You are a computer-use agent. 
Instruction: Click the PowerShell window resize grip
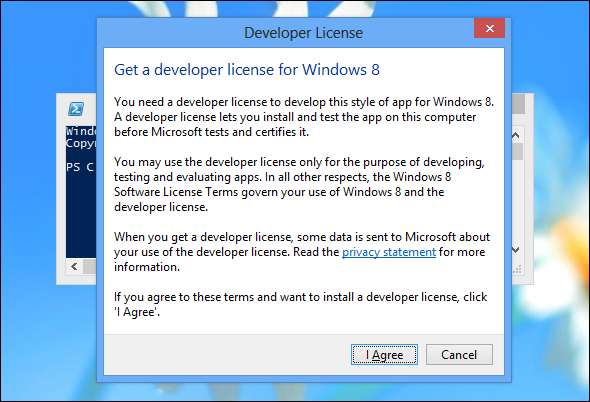point(518,269)
